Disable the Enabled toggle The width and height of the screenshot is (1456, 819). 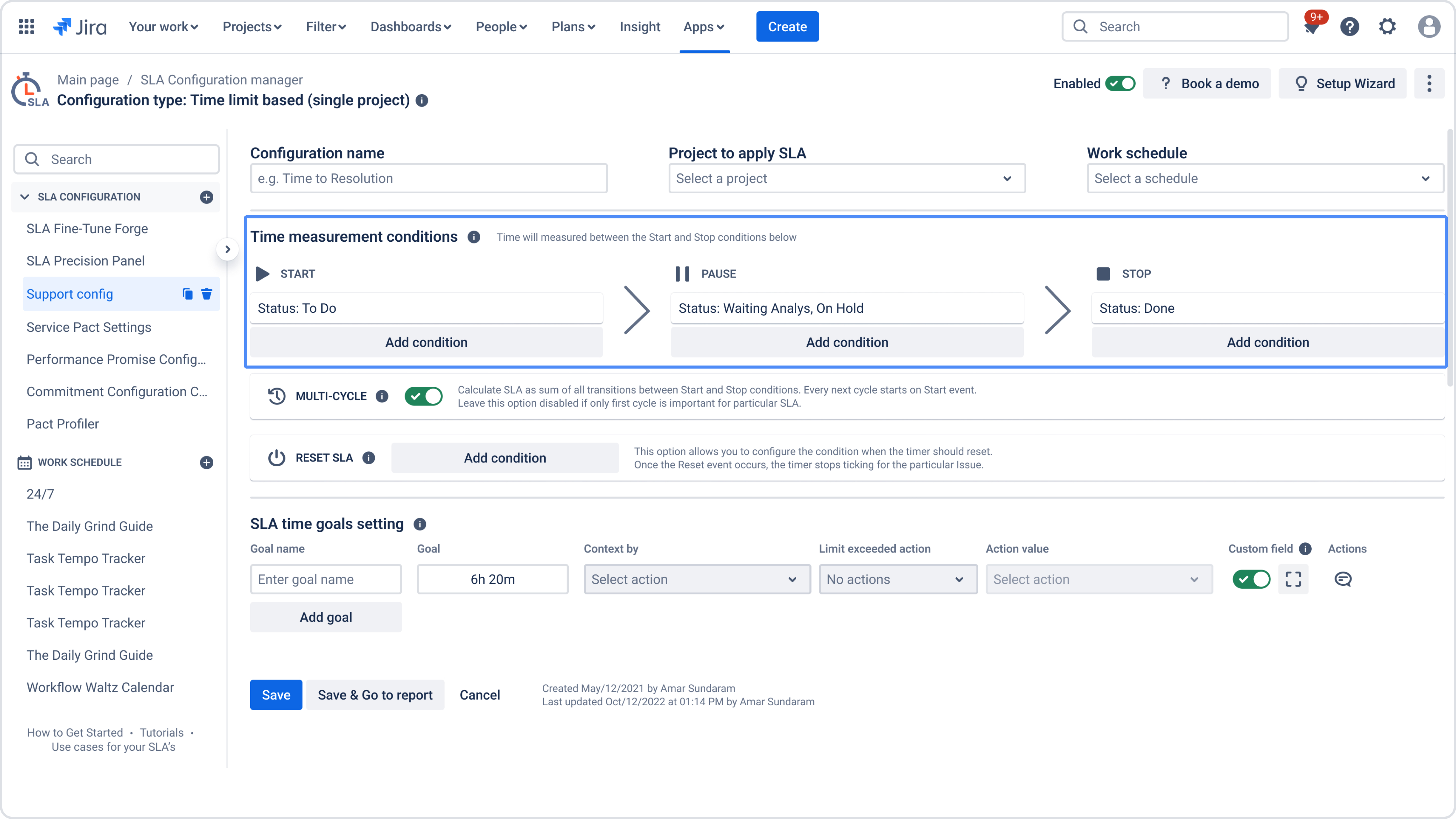(1120, 84)
